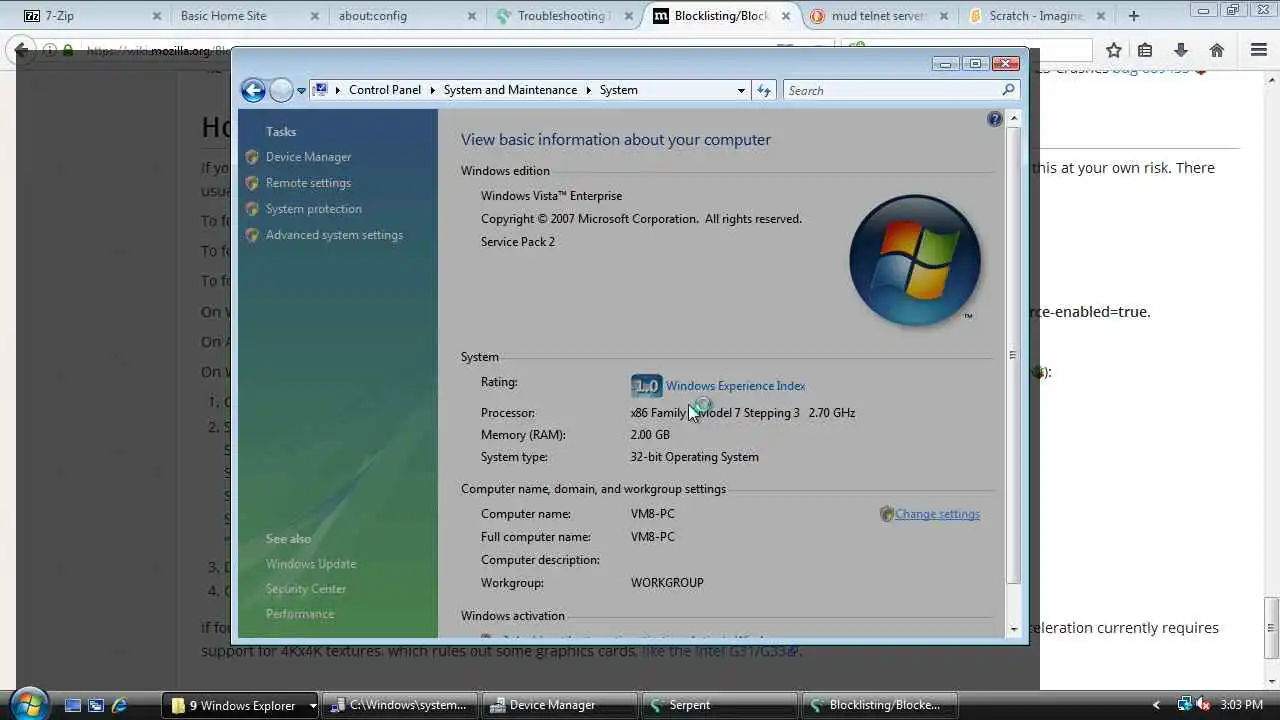Click the shield icon beside Advanced system settings
Viewport: 1280px width, 720px height.
tap(252, 235)
